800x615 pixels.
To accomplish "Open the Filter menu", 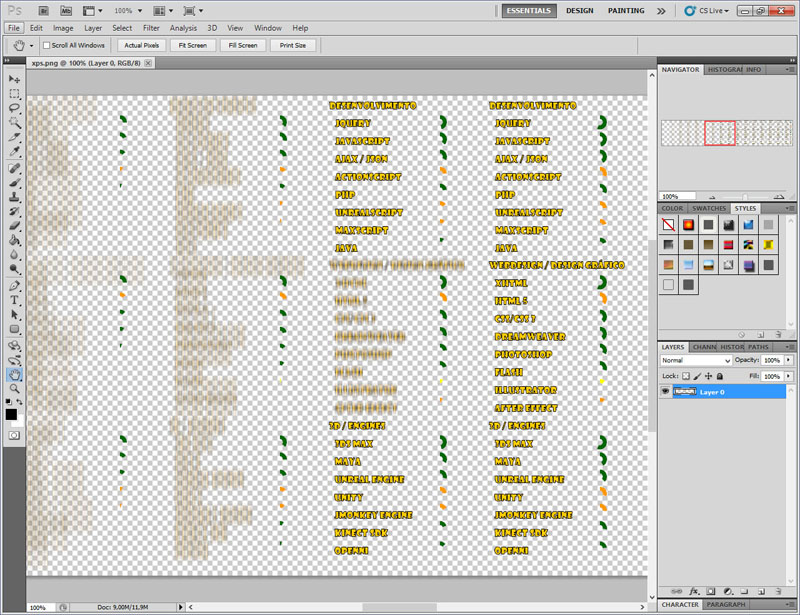I will tap(151, 28).
